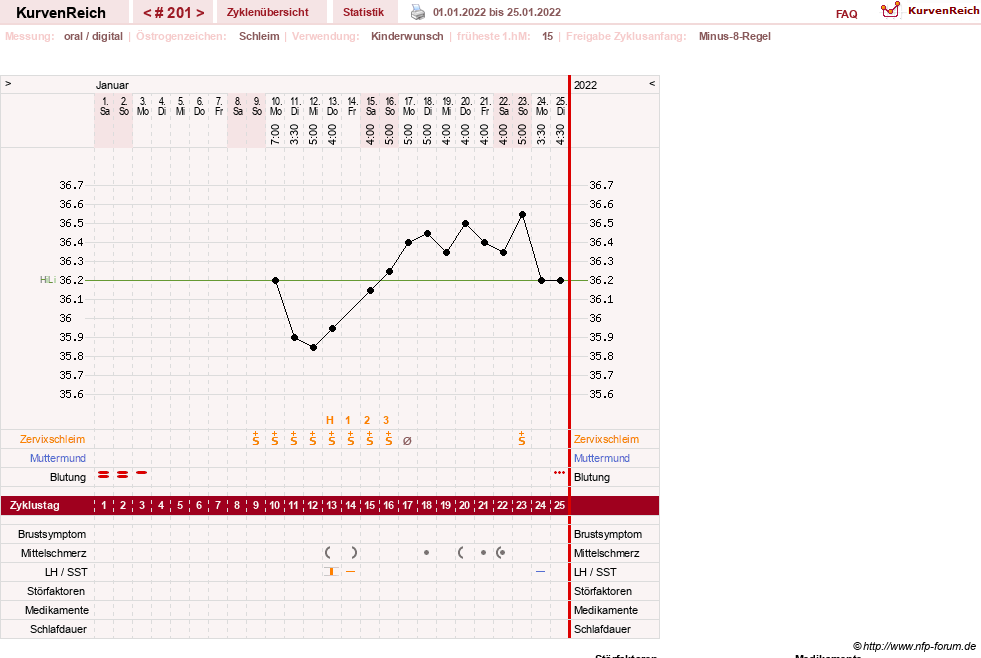Click the right Muttermund row label
Screen dimensions: 981x658
tap(602, 458)
